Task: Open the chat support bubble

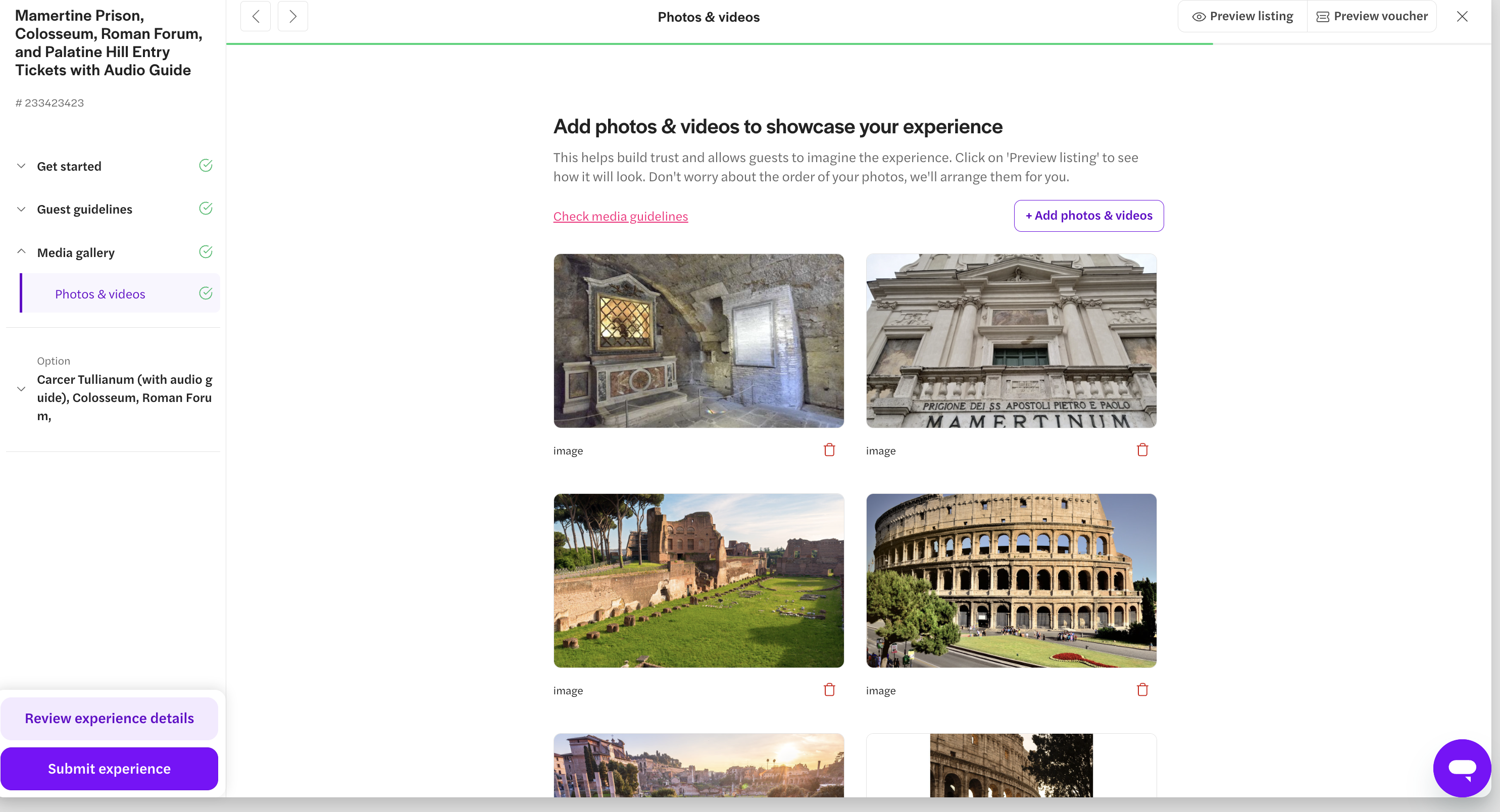Action: (1462, 769)
